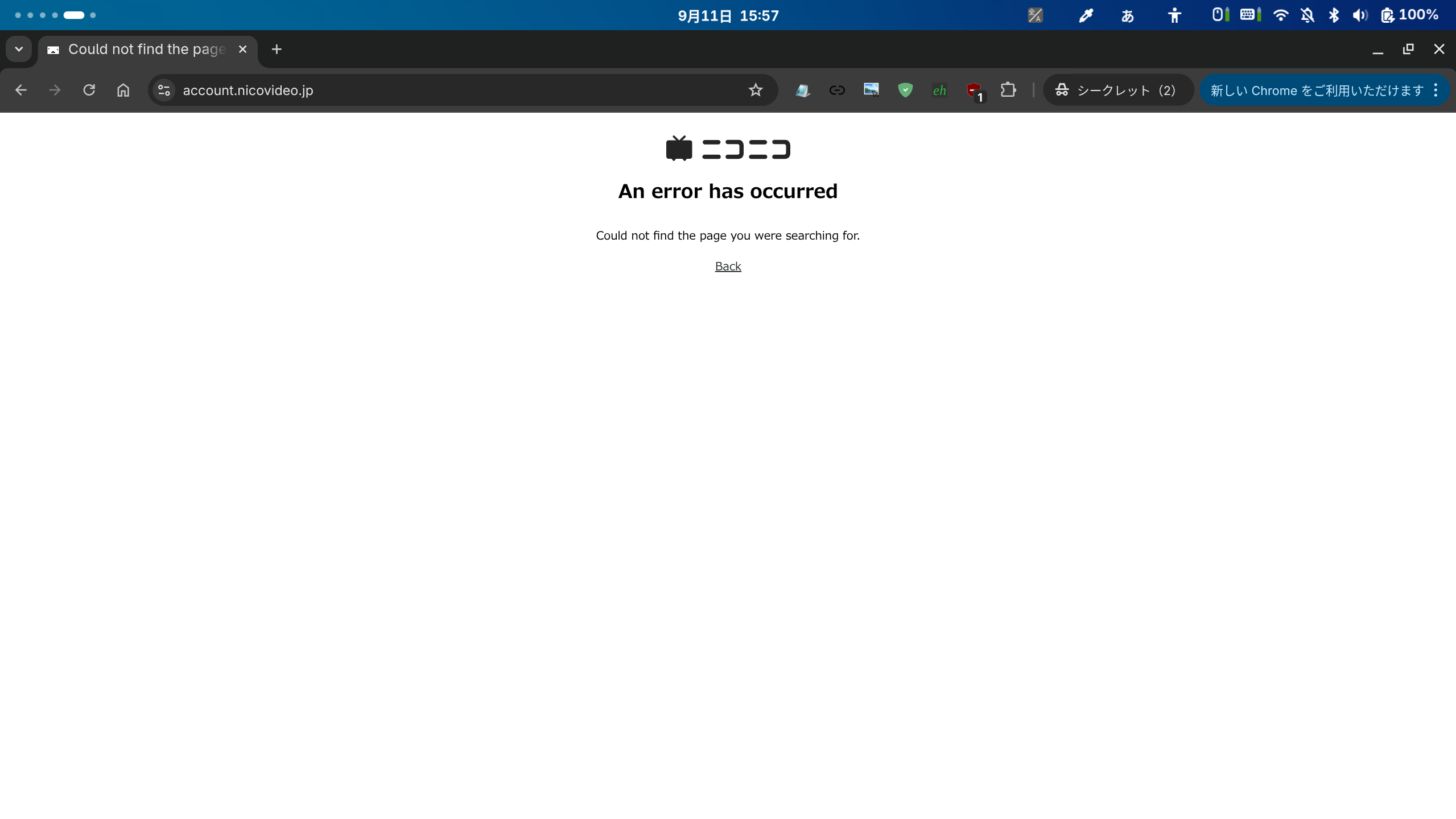Click the muted notifications bell icon
The width and height of the screenshot is (1456, 819).
(1307, 15)
